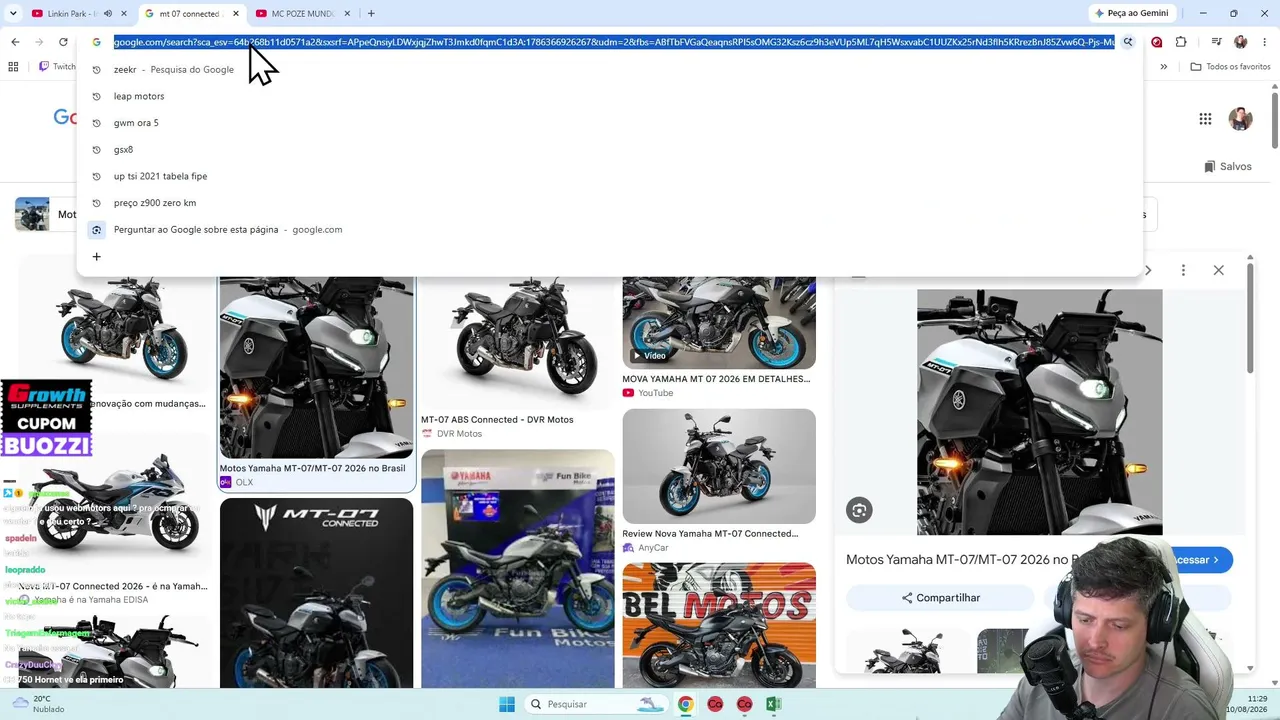Open a new browser tab

click(x=371, y=13)
